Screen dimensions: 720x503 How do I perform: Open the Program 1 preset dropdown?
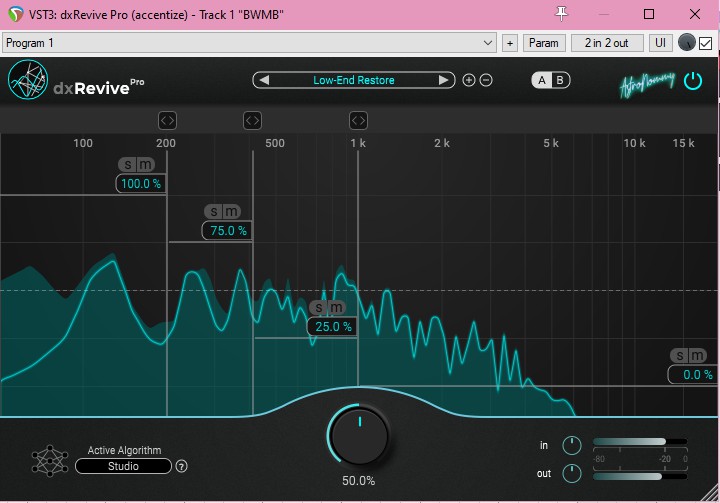pos(249,43)
